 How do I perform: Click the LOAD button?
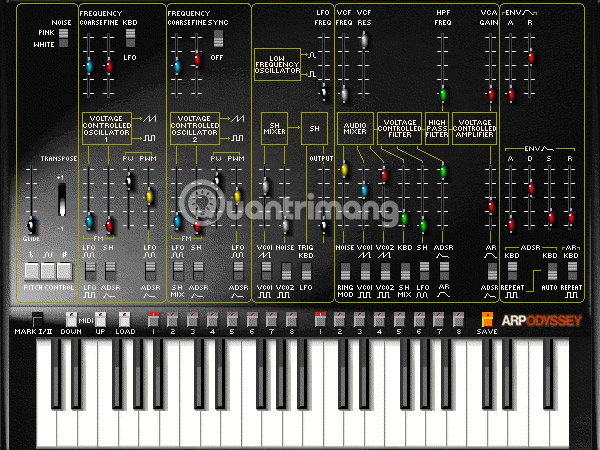(124, 319)
